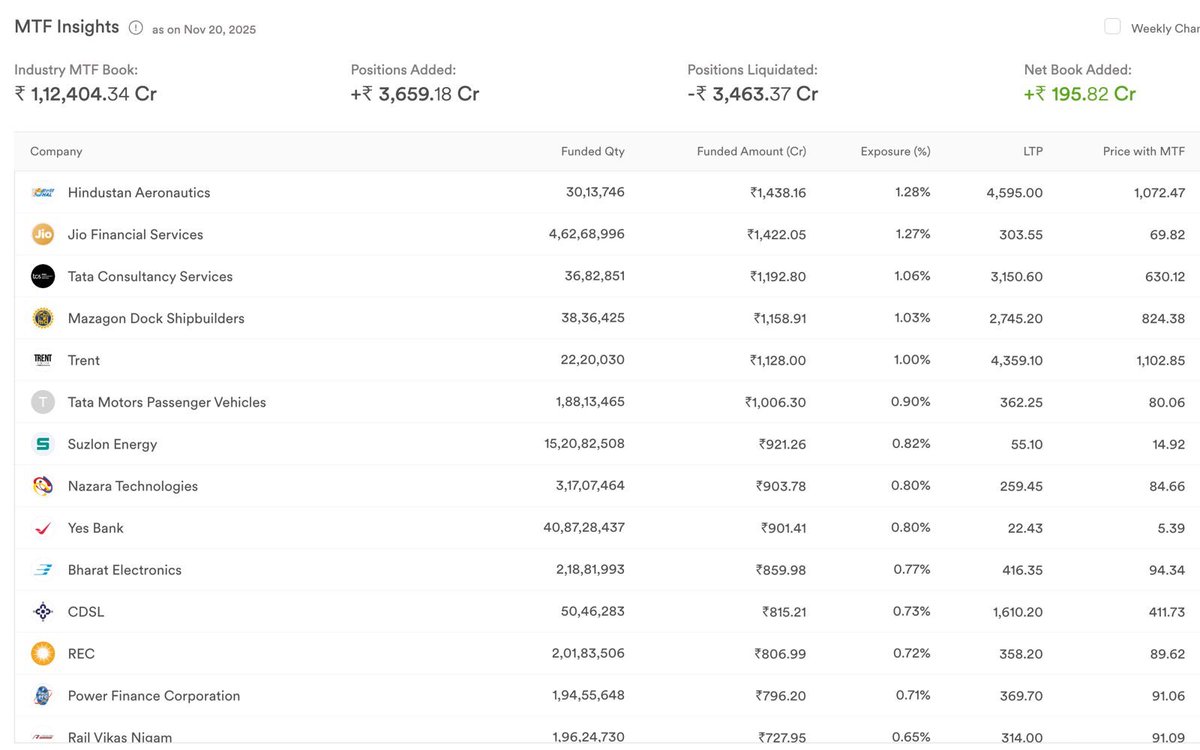Click the MTF Insights info icon
The height and width of the screenshot is (750, 1200).
(136, 28)
